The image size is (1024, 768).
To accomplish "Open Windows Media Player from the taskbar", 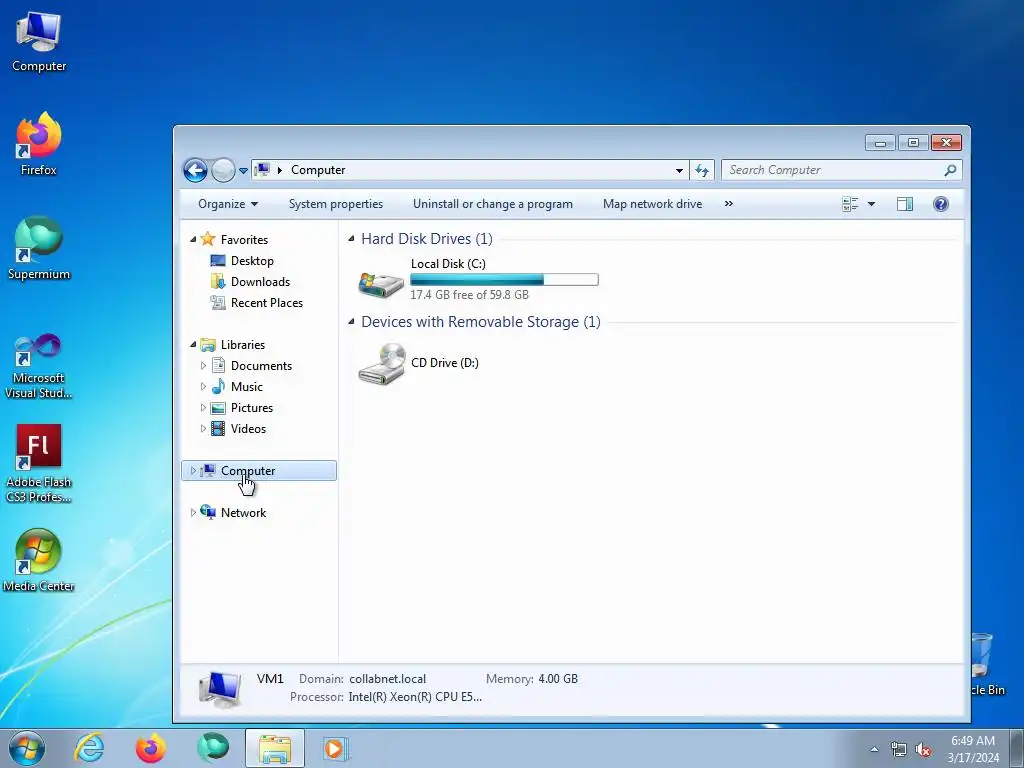I will [x=337, y=748].
